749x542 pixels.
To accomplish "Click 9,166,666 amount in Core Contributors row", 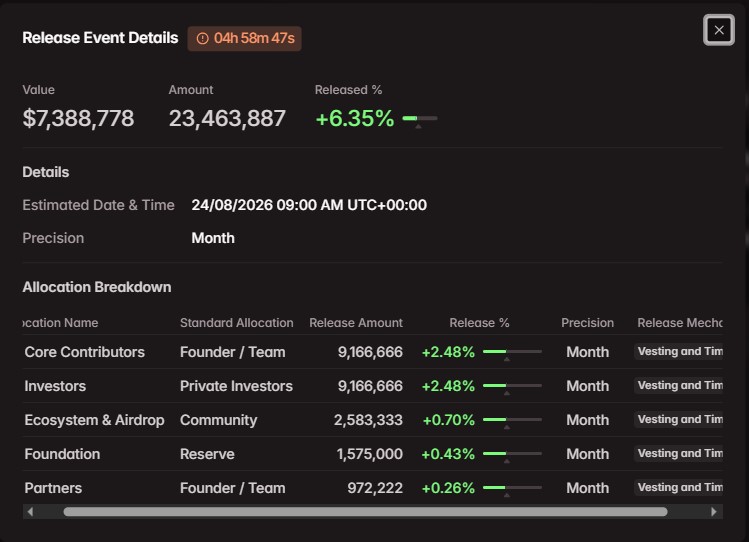I will coord(370,352).
